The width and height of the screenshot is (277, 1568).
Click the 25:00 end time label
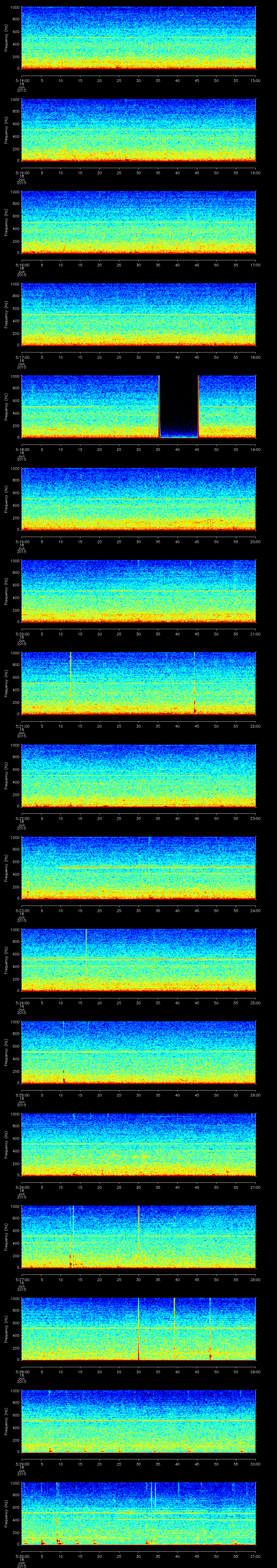(x=255, y=1003)
